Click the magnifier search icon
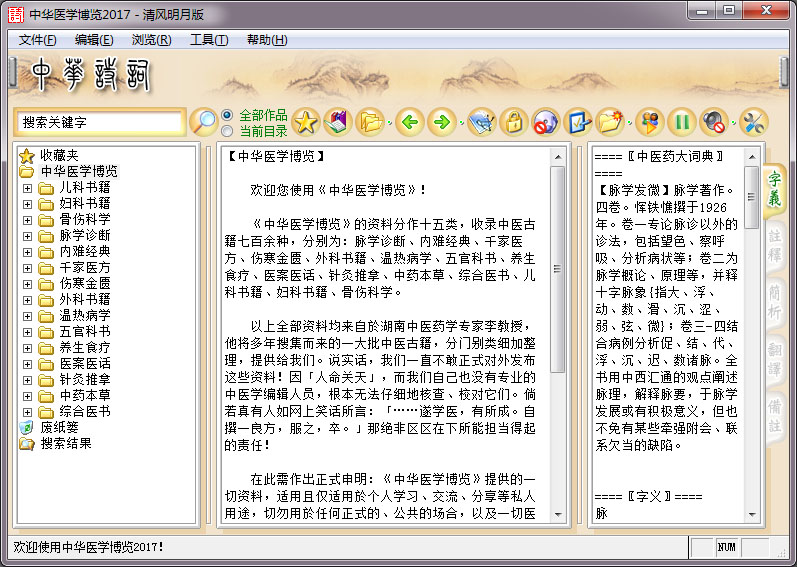The width and height of the screenshot is (797, 567). tap(204, 122)
